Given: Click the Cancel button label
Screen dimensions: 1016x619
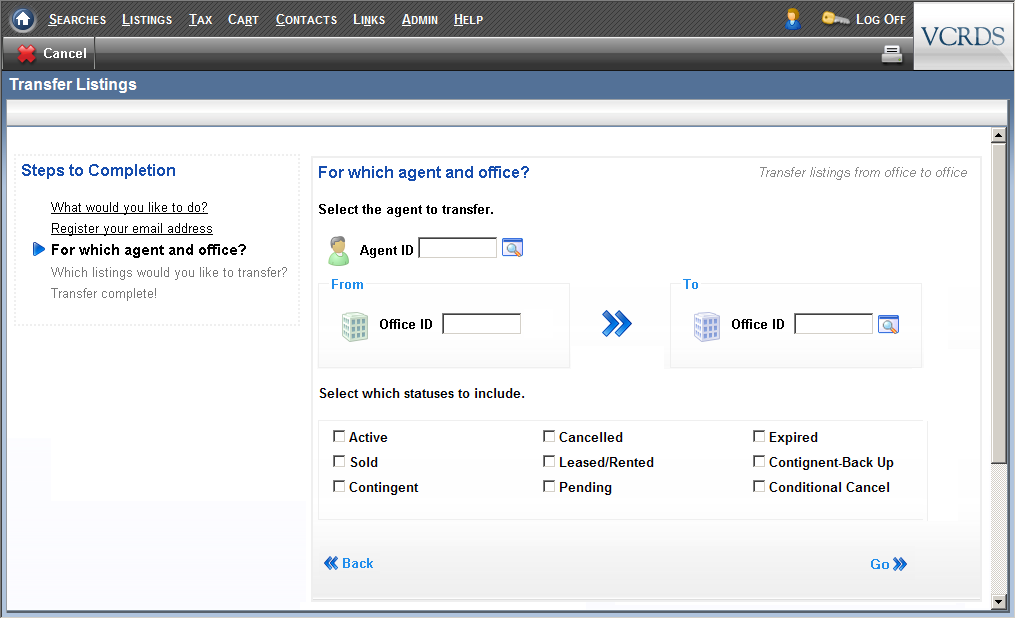Looking at the screenshot, I should (x=65, y=53).
